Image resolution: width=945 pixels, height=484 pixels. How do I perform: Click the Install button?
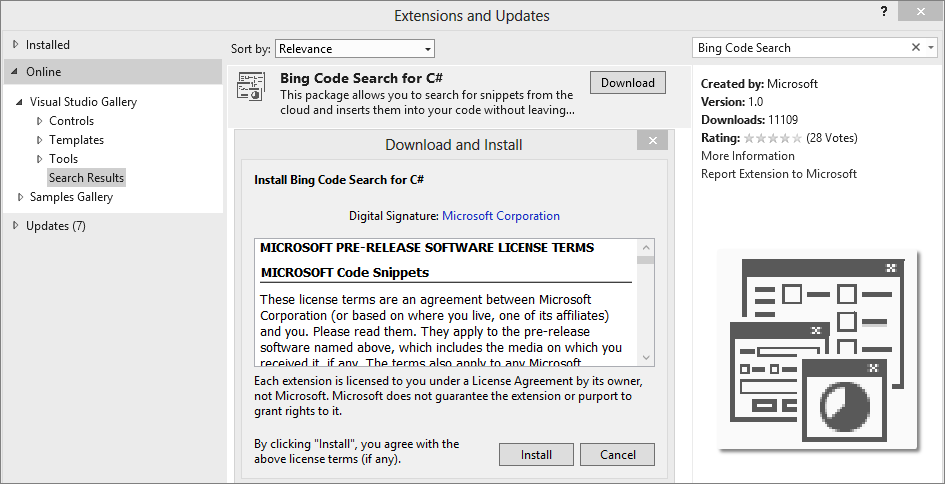point(536,454)
